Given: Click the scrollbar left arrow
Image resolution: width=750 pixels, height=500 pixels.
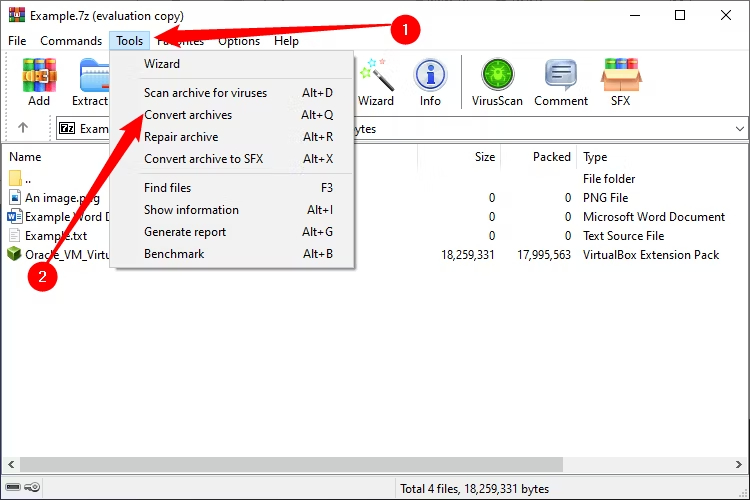Looking at the screenshot, I should (11, 464).
